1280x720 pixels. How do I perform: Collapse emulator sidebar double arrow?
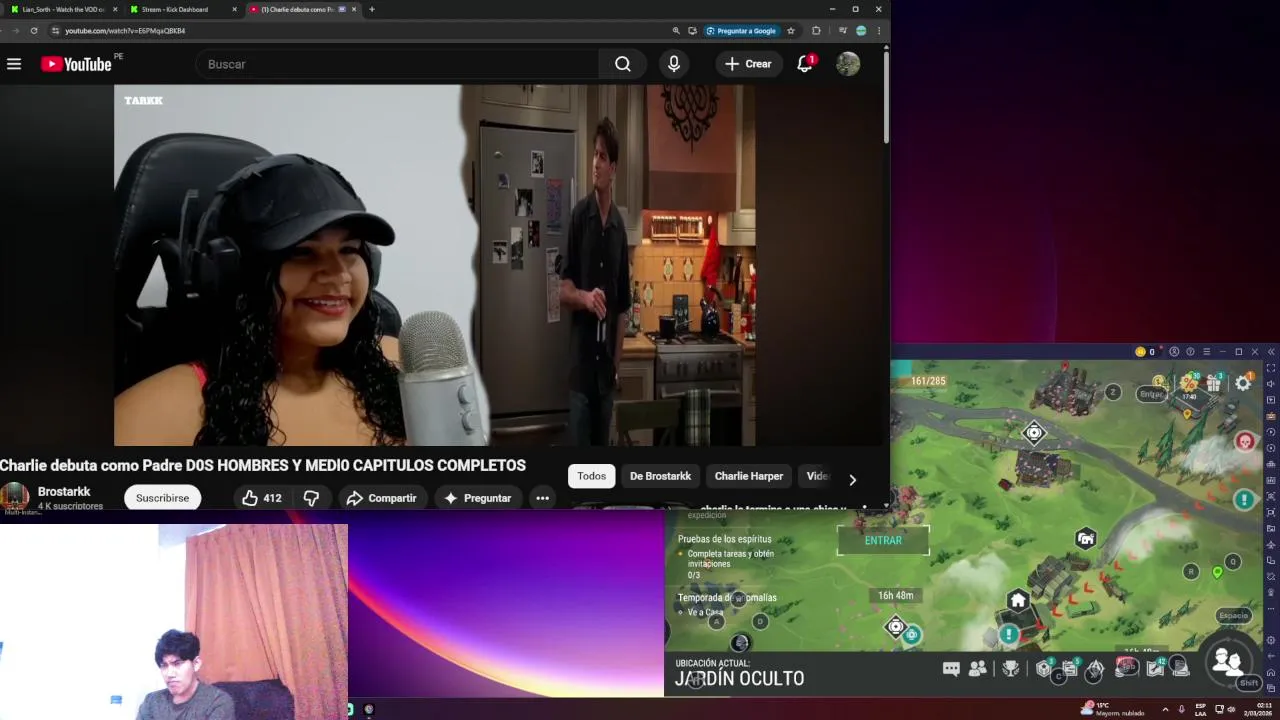click(x=1271, y=352)
